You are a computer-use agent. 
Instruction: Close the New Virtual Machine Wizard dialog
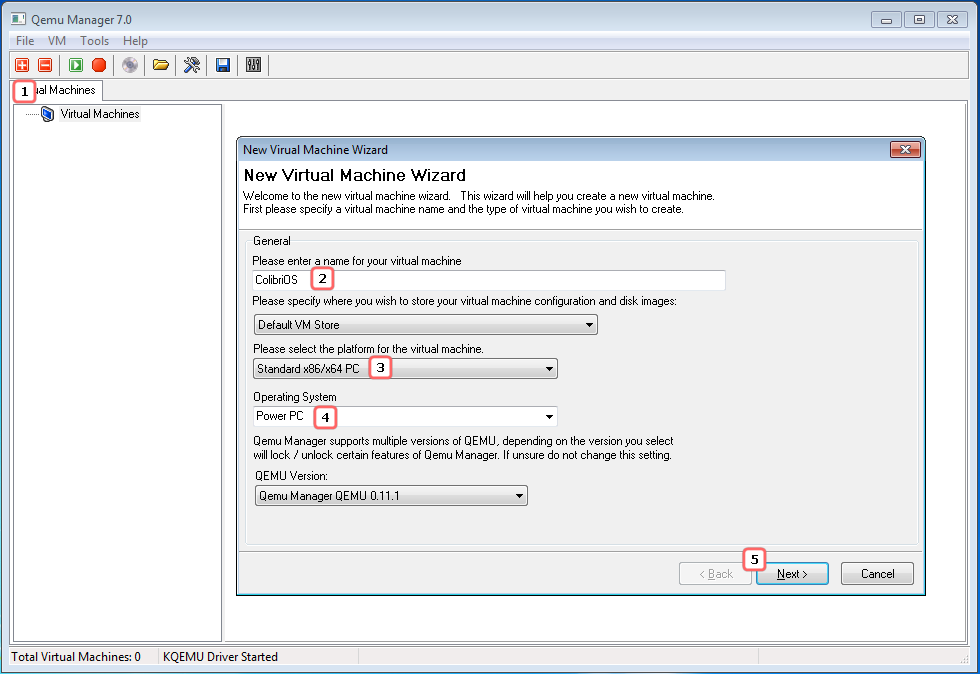(905, 149)
